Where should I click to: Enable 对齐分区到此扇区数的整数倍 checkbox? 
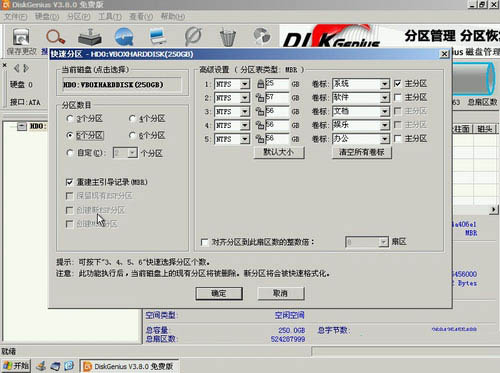click(205, 242)
